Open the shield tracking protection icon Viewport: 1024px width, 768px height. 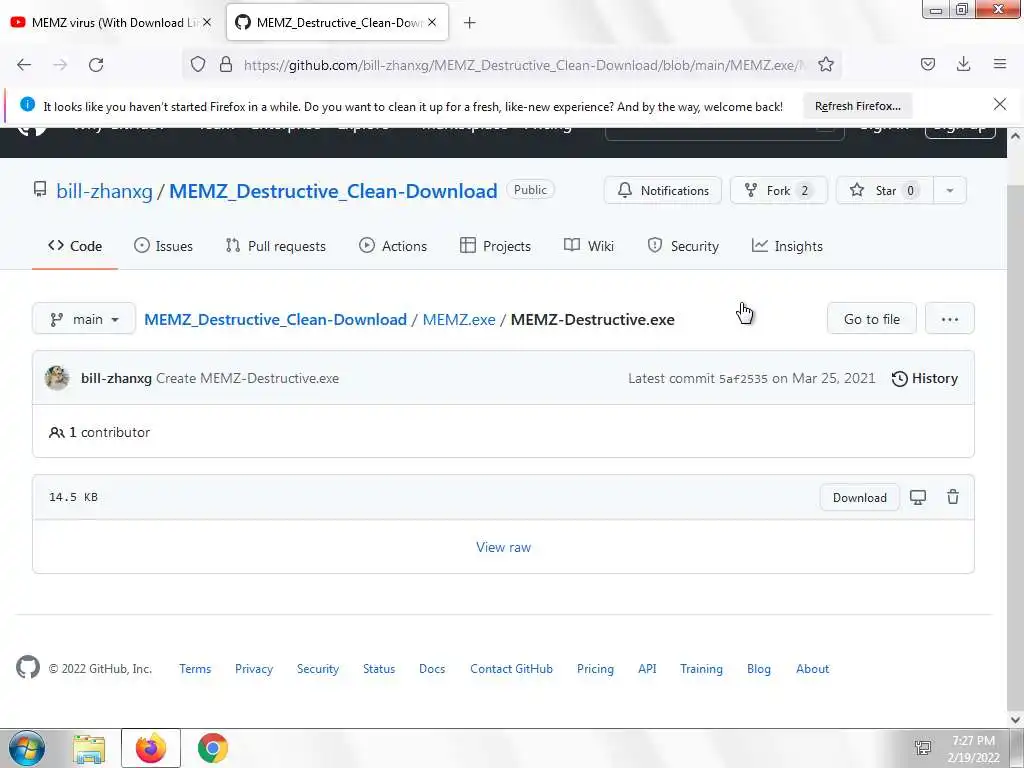(x=198, y=65)
